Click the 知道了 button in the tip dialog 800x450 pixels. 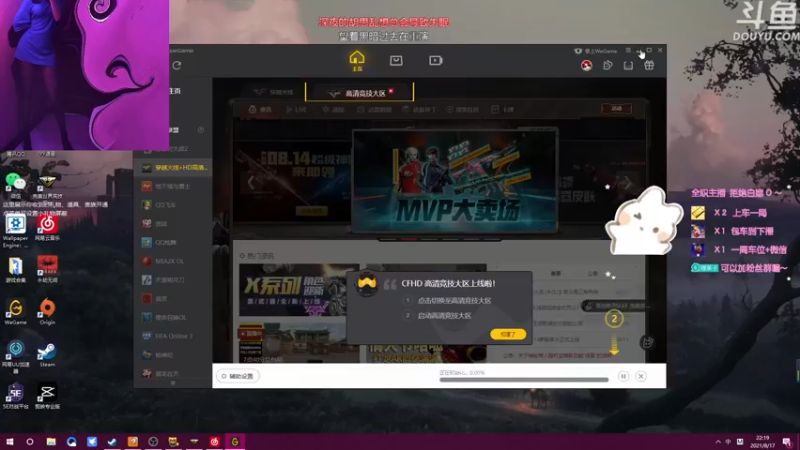tap(508, 334)
